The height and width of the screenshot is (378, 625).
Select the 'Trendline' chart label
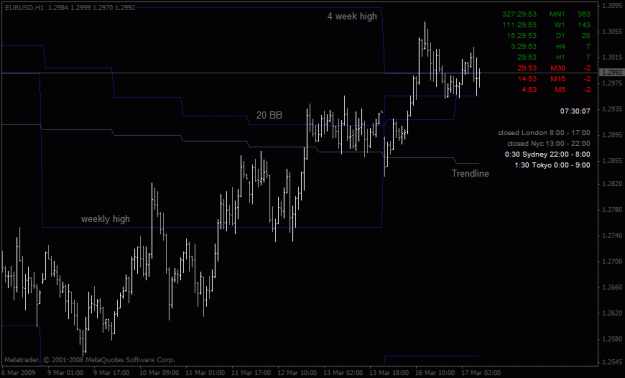pos(470,173)
